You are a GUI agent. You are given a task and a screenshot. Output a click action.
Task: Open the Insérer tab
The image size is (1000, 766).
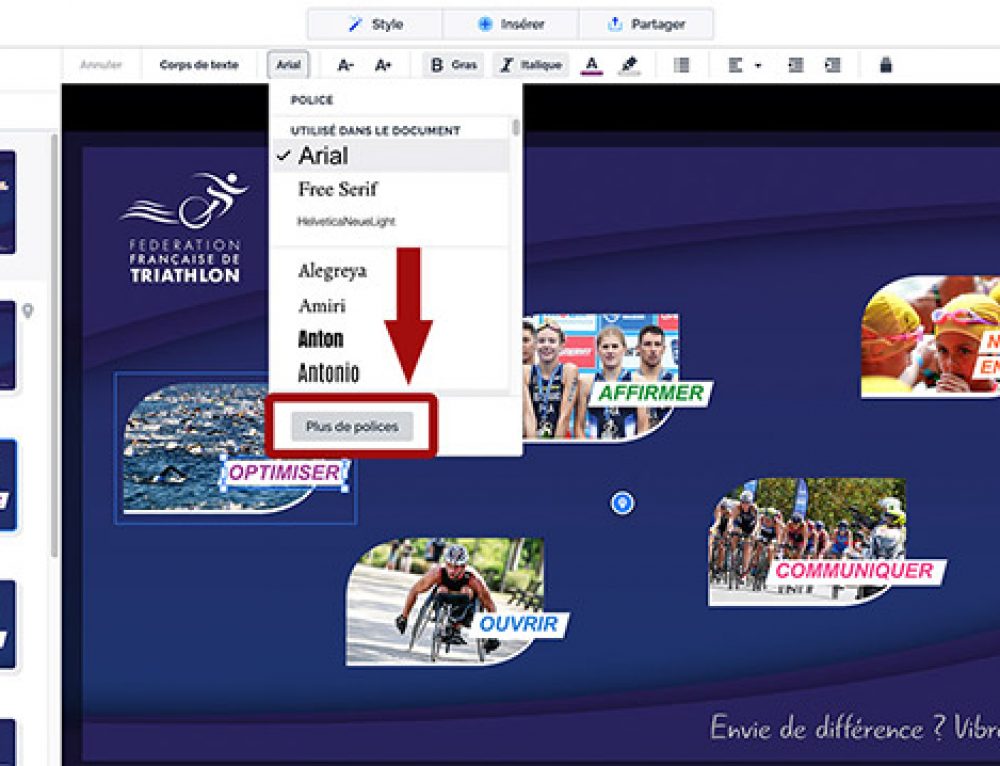coord(510,24)
